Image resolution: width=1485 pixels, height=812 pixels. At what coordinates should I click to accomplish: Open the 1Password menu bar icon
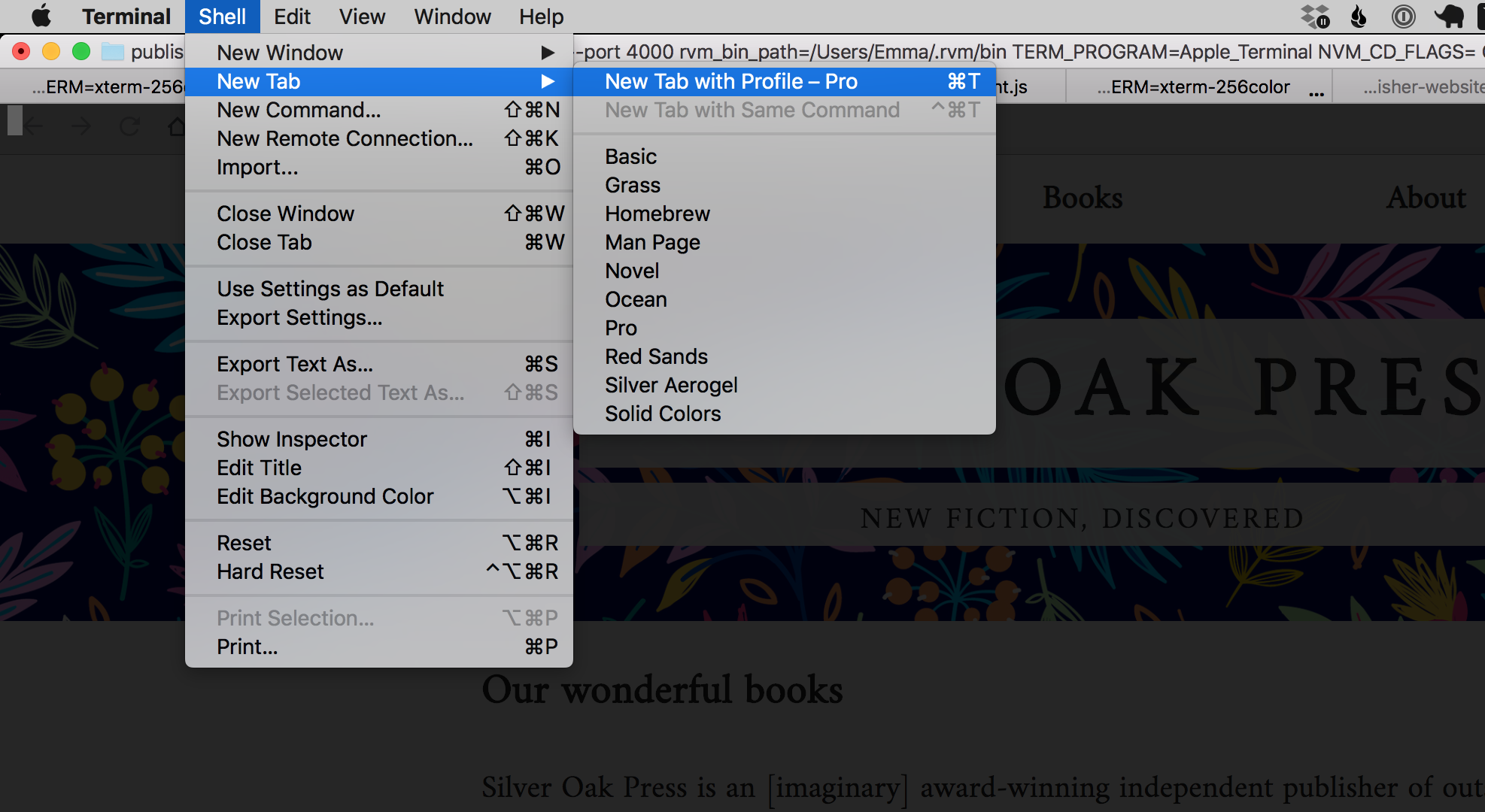pyautogui.click(x=1403, y=16)
